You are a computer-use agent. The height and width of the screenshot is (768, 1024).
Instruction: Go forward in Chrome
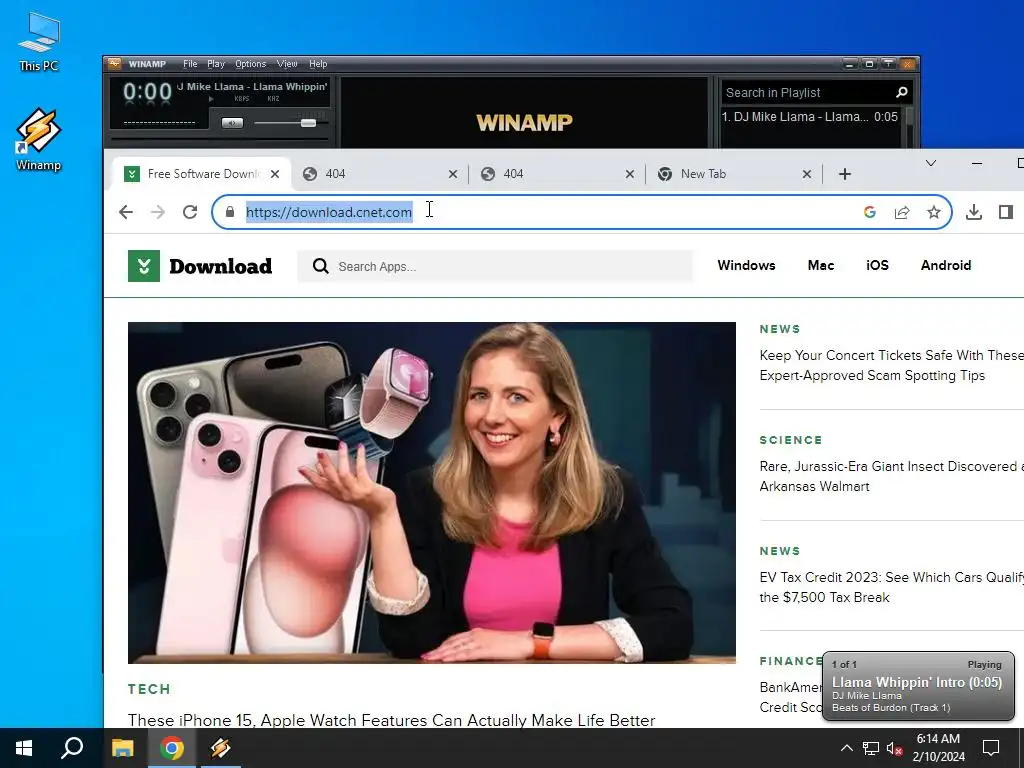pyautogui.click(x=158, y=212)
